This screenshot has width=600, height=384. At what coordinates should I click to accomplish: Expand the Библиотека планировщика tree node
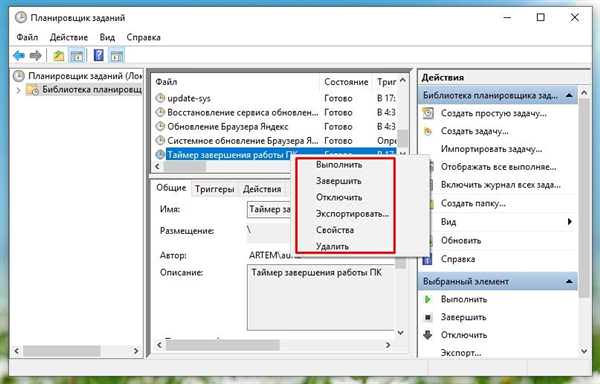[x=18, y=90]
